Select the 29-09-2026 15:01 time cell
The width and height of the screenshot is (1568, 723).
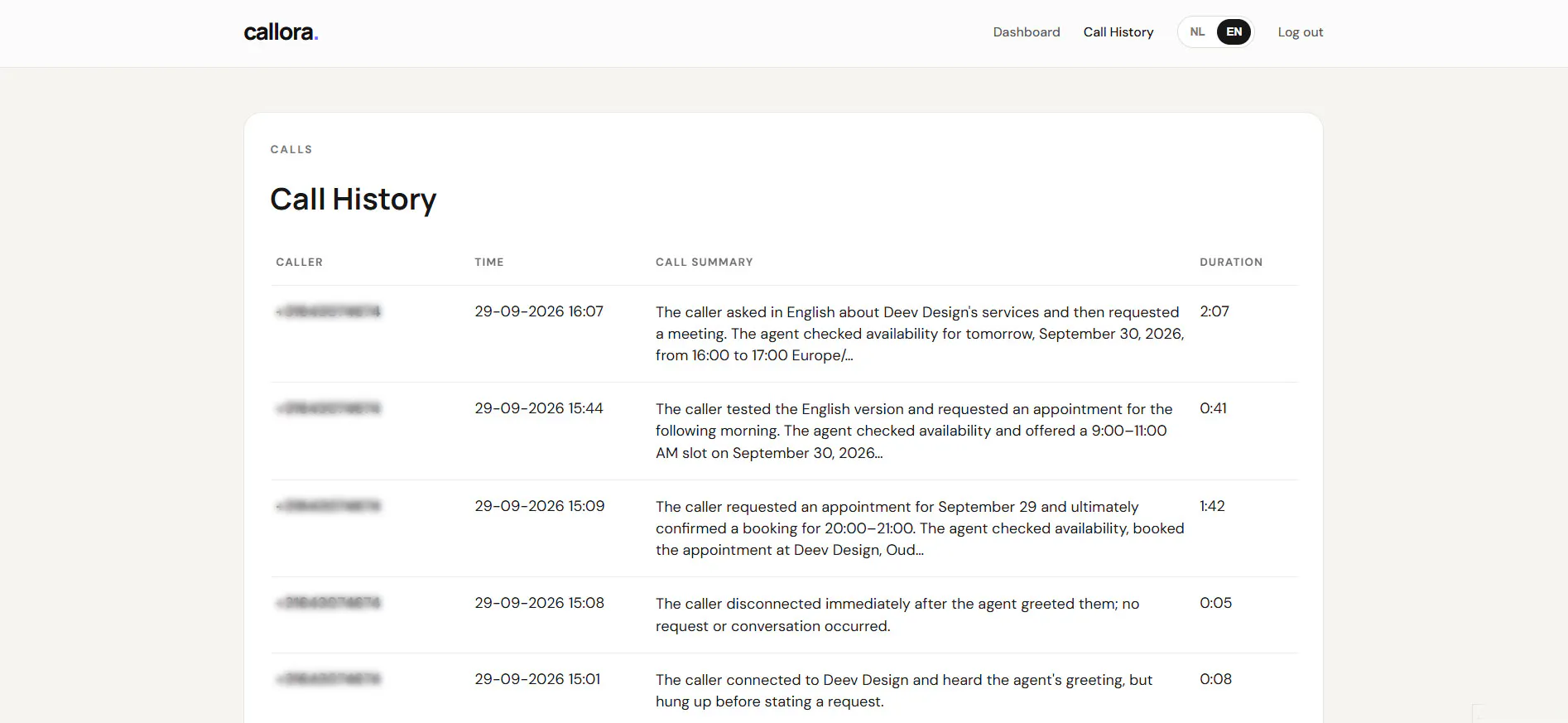tap(537, 679)
